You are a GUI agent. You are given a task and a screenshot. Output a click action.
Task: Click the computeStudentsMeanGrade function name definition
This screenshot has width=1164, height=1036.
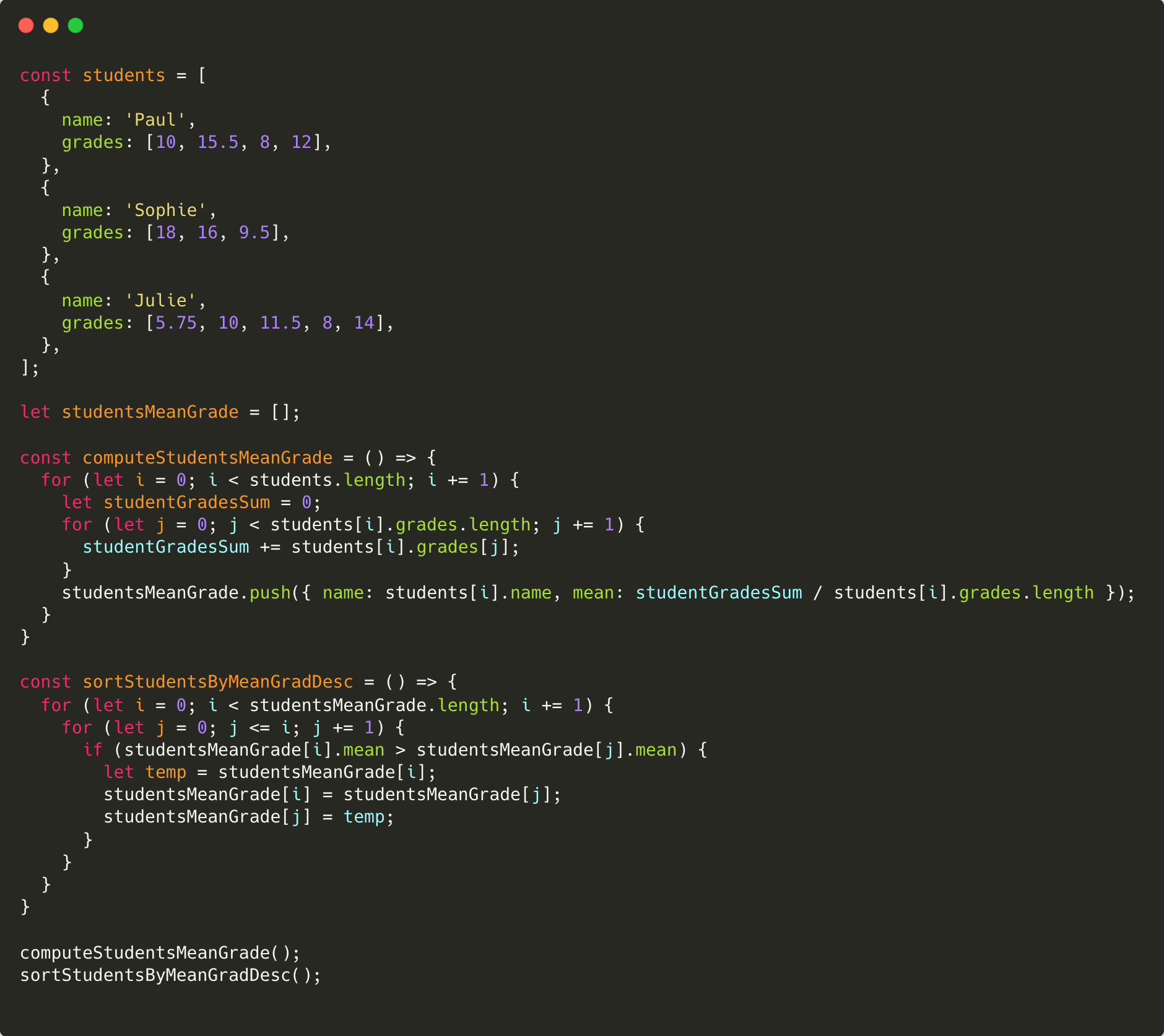tap(207, 458)
